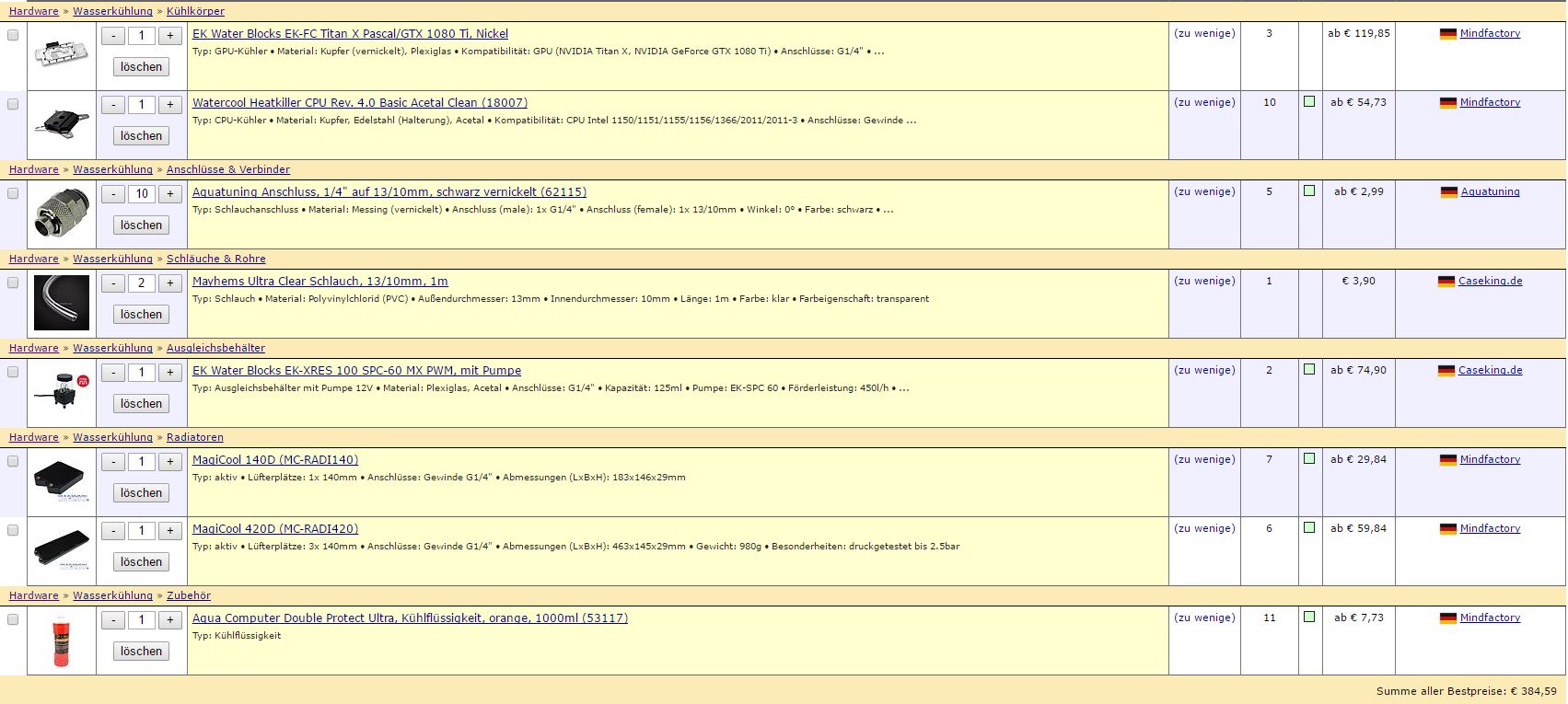Open Caseking.de shop for Mayhems Schlauch
1568x704 pixels.
pos(1490,282)
